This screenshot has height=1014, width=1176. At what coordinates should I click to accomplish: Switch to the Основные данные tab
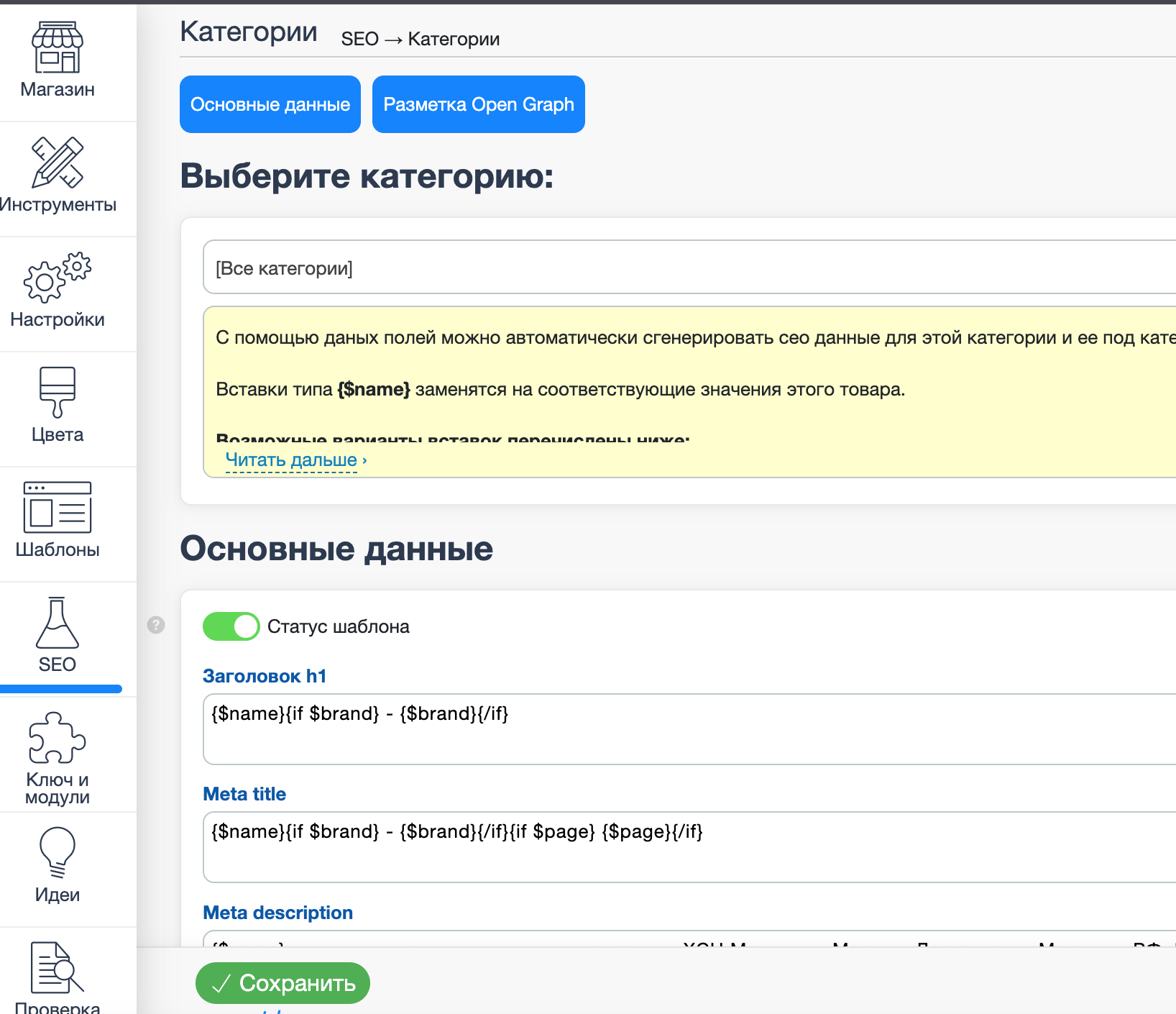click(x=270, y=104)
